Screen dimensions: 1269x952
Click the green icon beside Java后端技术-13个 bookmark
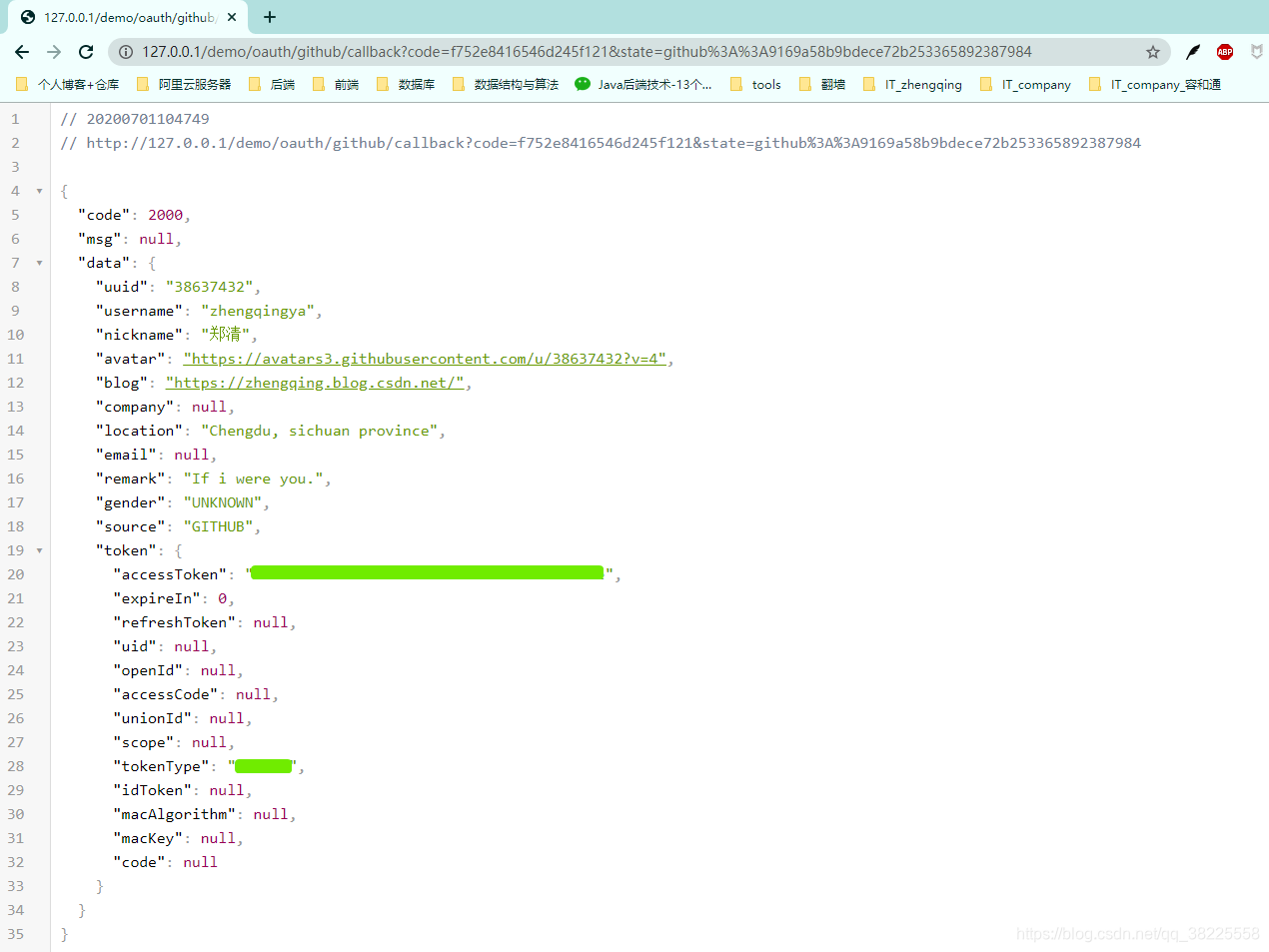583,85
